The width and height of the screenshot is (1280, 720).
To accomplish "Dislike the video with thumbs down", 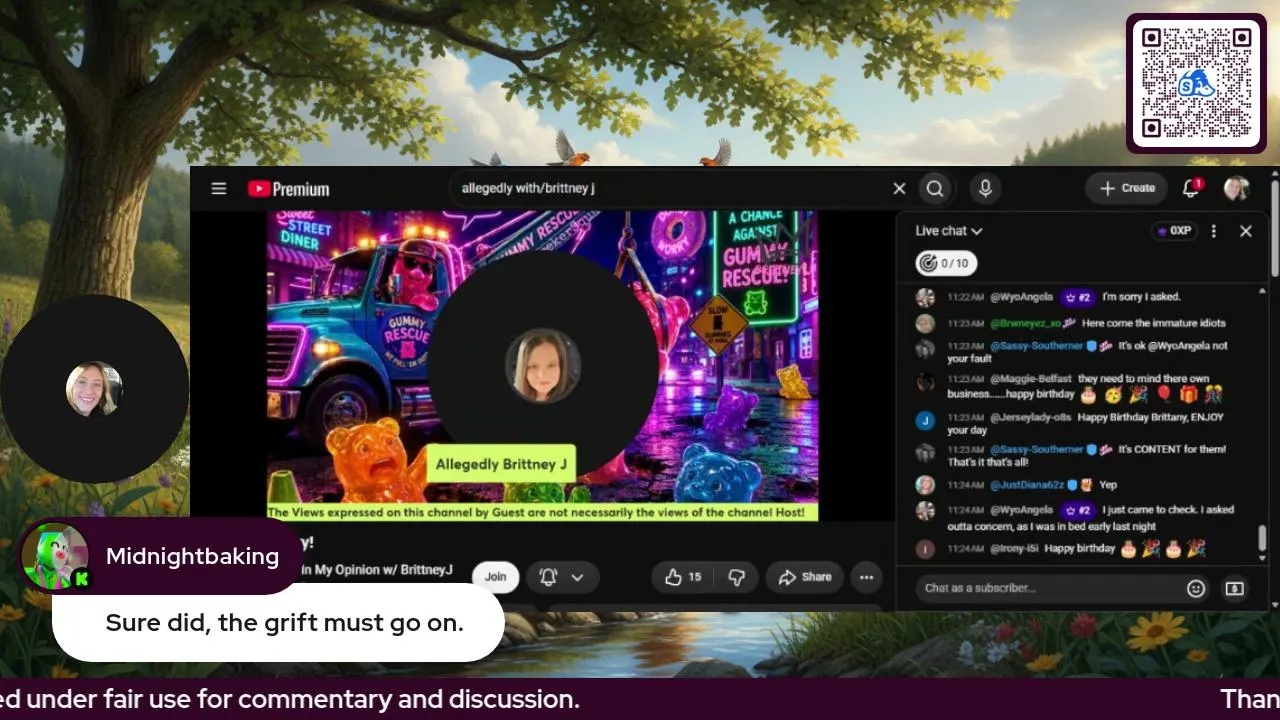I will [736, 577].
